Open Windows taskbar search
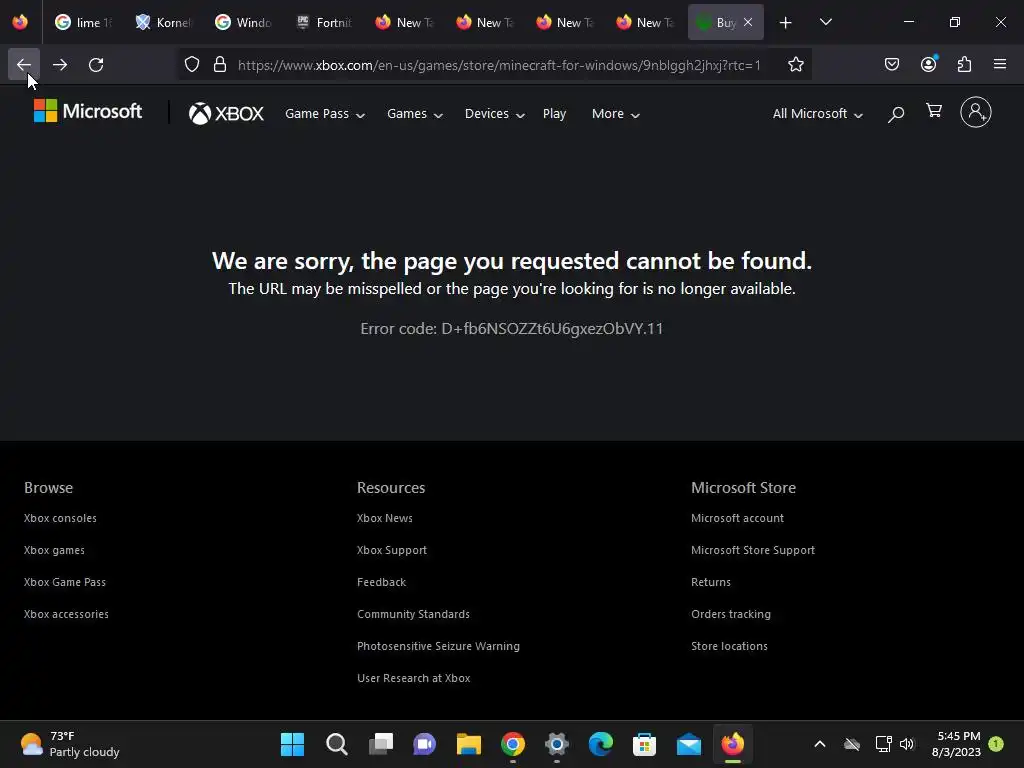This screenshot has width=1024, height=768. [x=336, y=744]
